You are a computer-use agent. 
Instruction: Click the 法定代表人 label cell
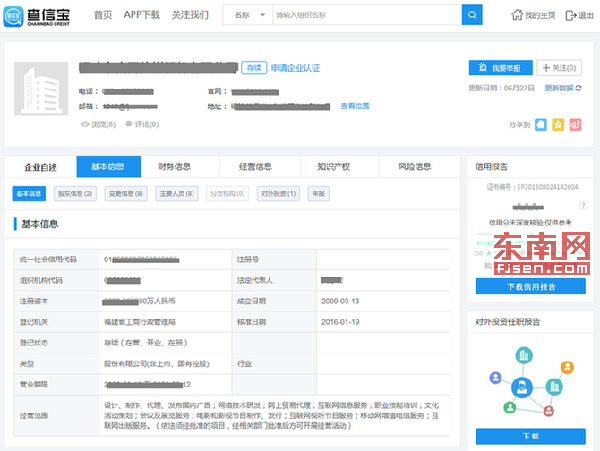(274, 280)
